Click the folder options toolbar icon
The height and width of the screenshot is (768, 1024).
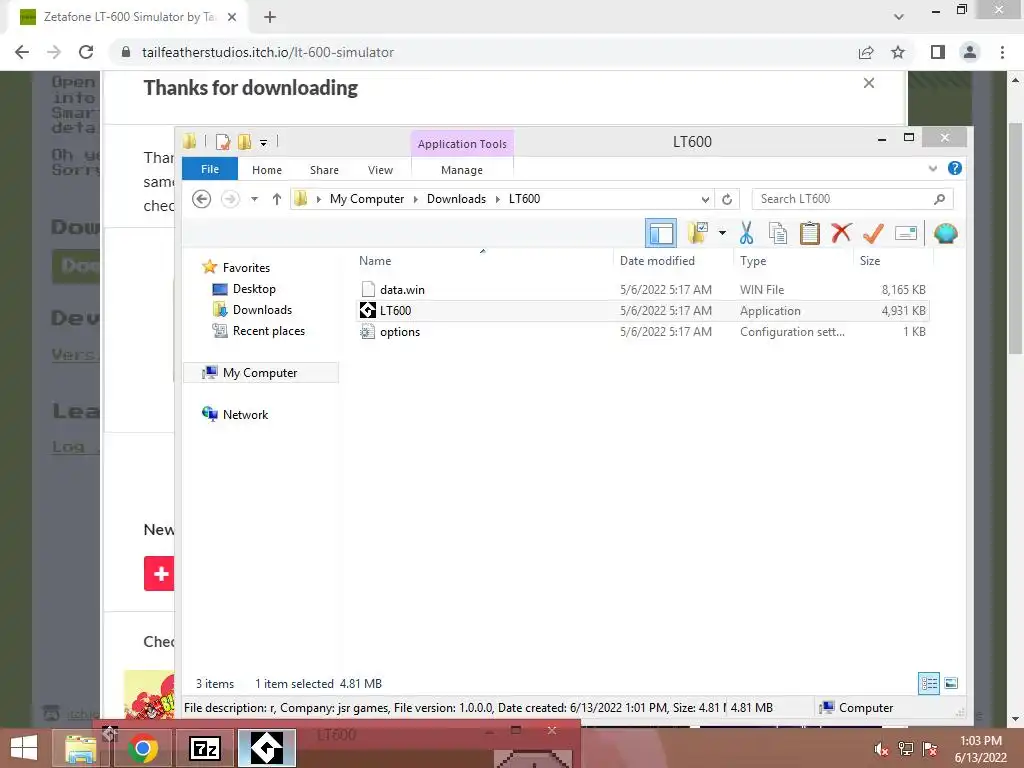[697, 232]
